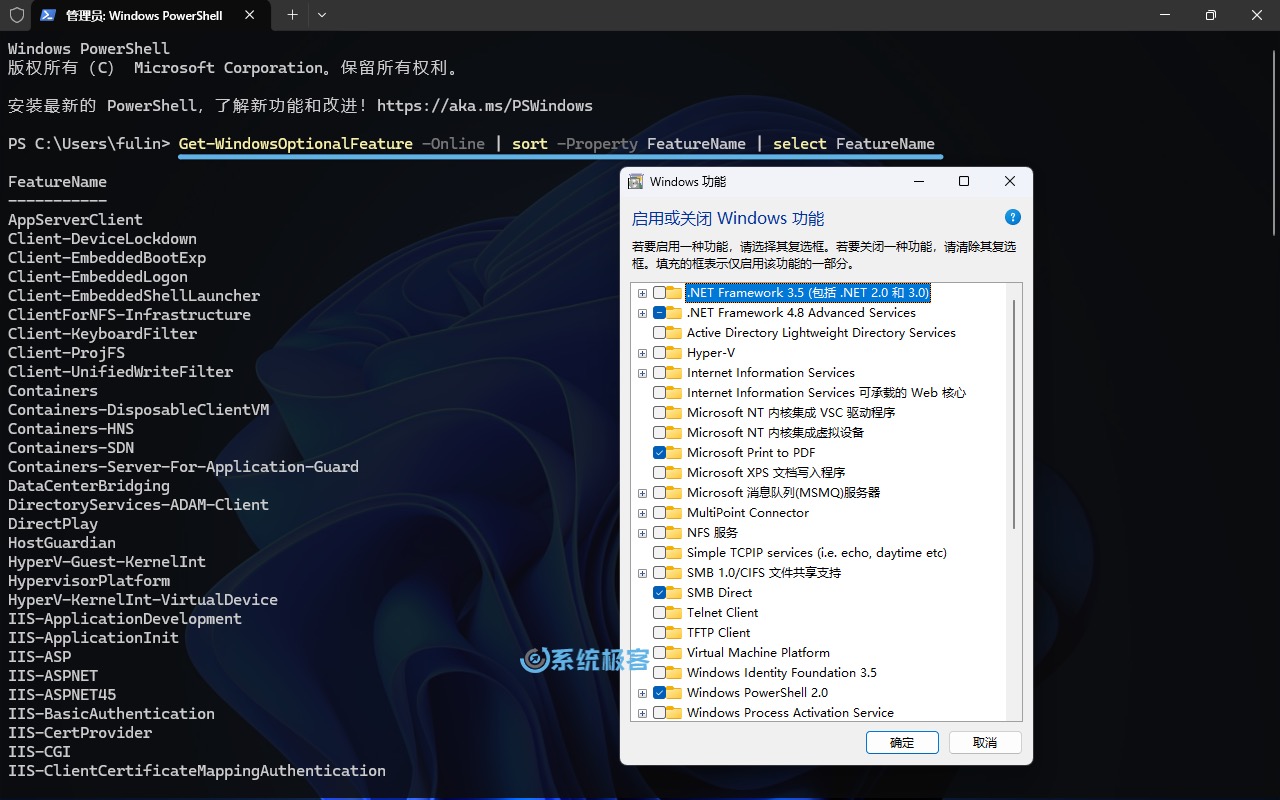The width and height of the screenshot is (1280, 800).
Task: Click the folder icon beside Active Directory Lightweight Directory Services
Action: click(675, 333)
